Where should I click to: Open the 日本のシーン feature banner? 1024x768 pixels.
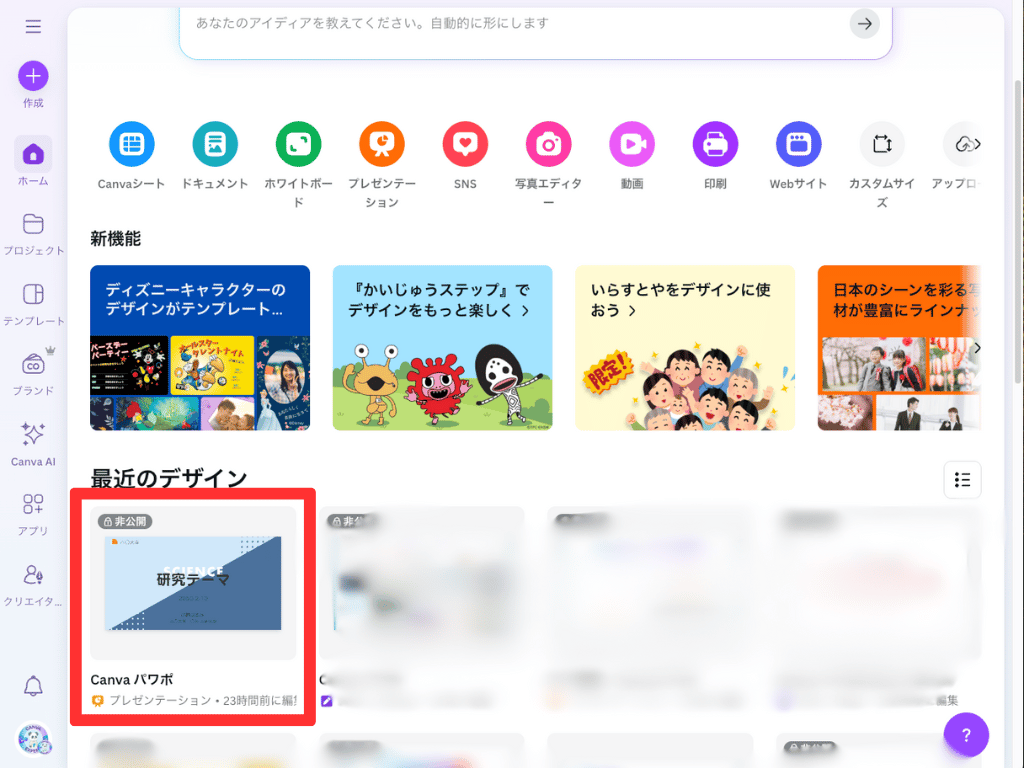pos(899,347)
